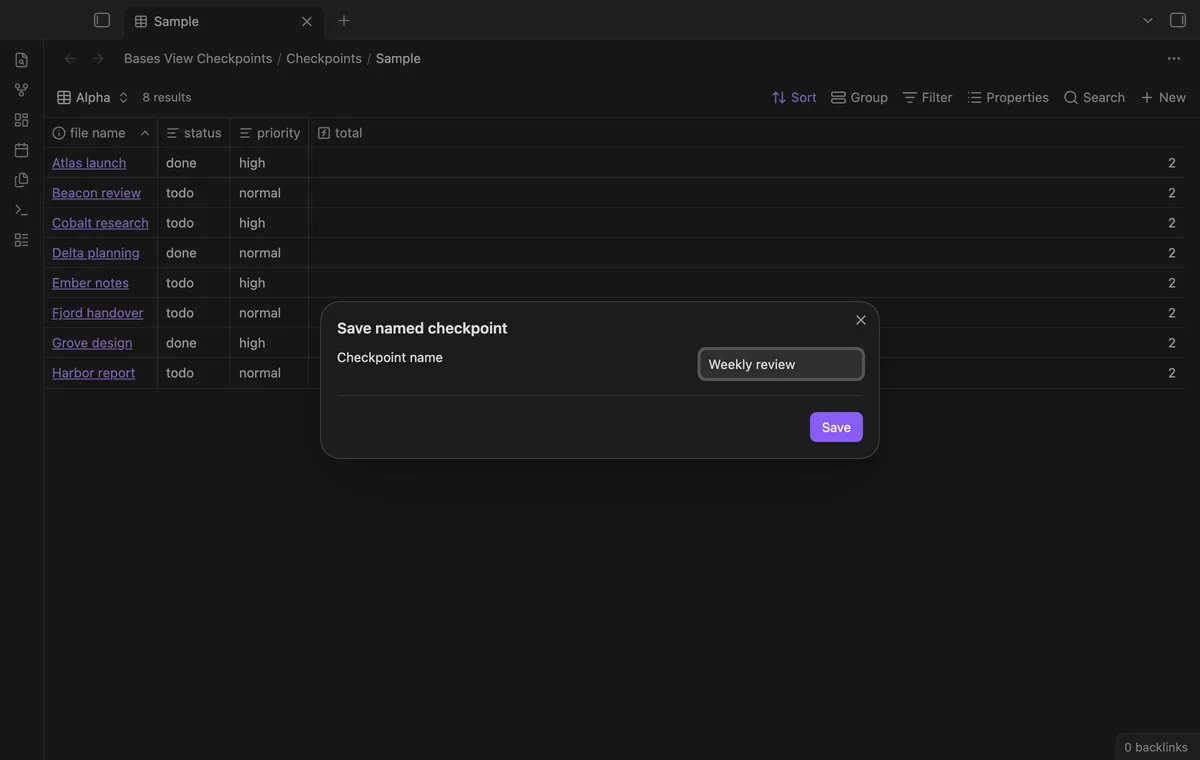The width and height of the screenshot is (1200, 760).
Task: Open the Grove design note link
Action: click(92, 343)
